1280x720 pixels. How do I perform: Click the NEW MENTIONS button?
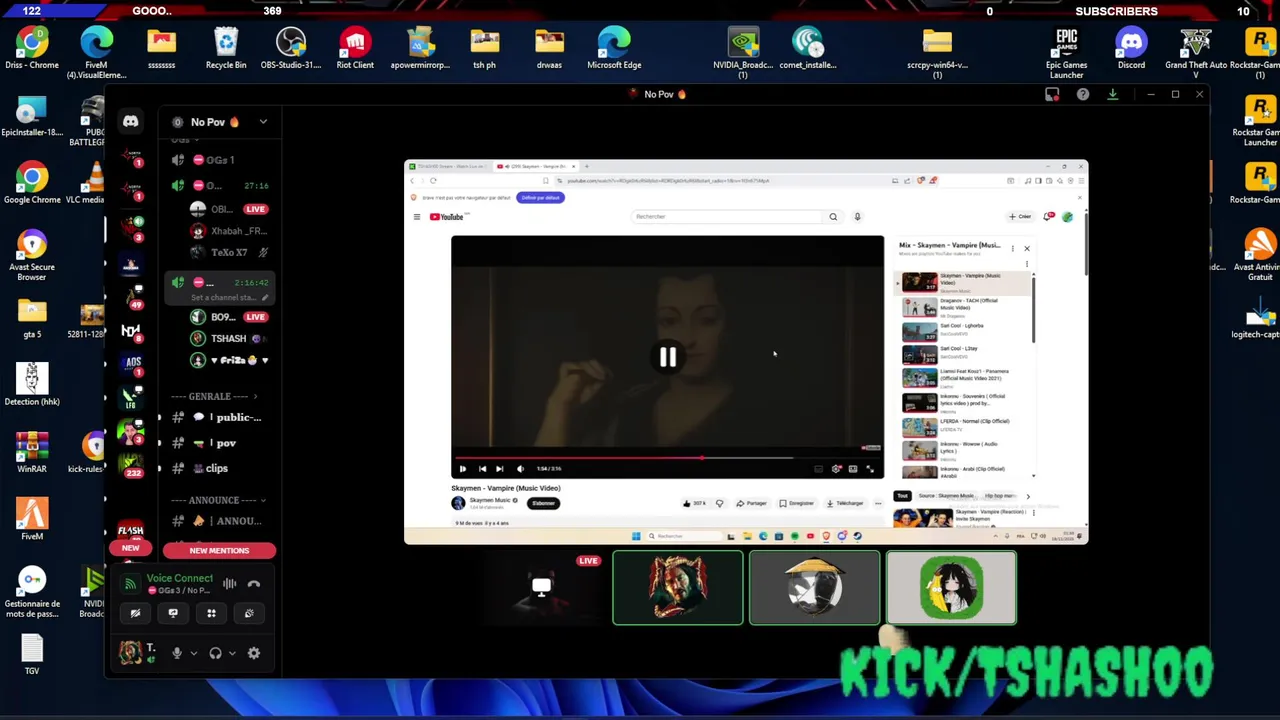219,551
